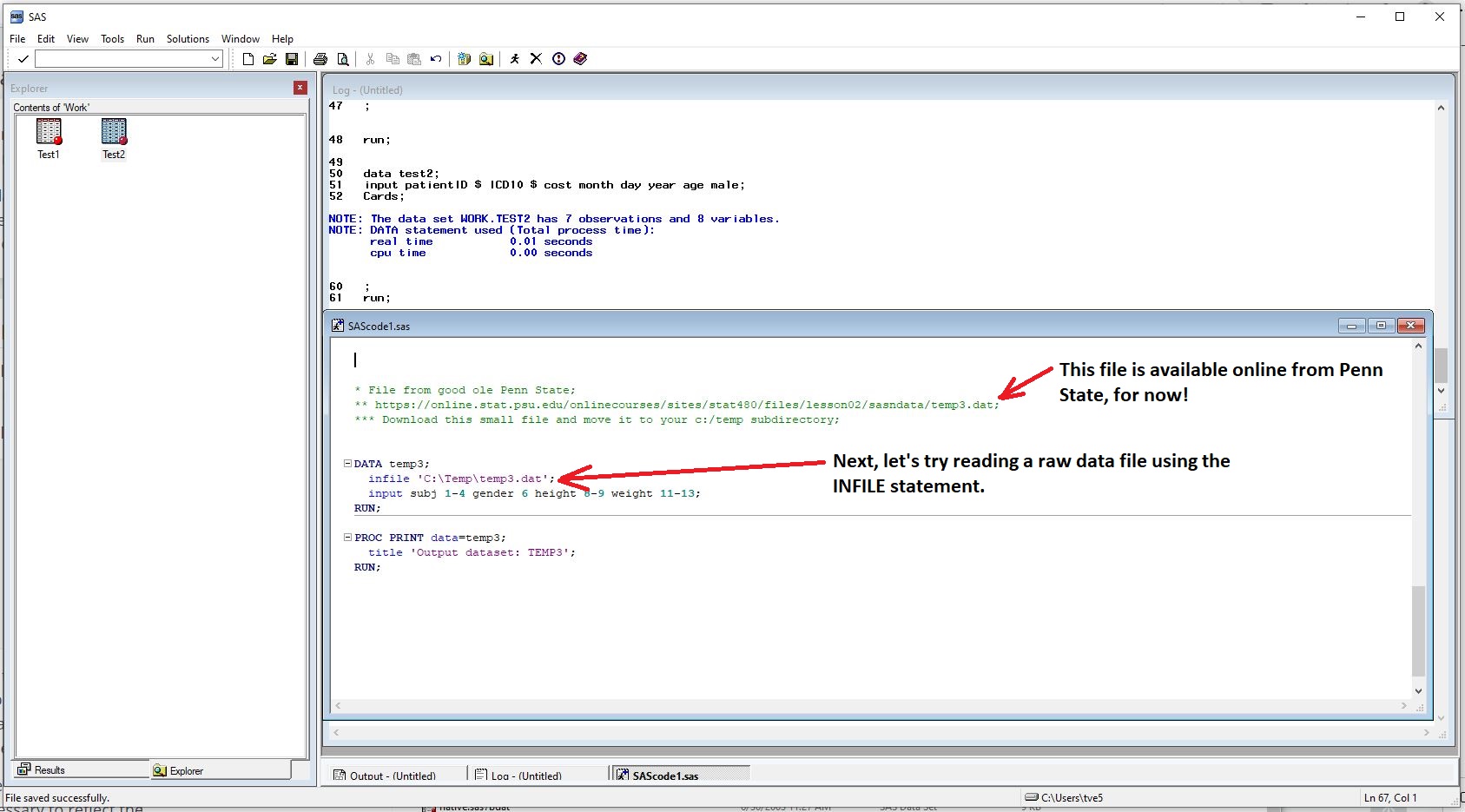Viewport: 1465px width, 812px height.
Task: Open the Run menu
Action: coord(145,39)
